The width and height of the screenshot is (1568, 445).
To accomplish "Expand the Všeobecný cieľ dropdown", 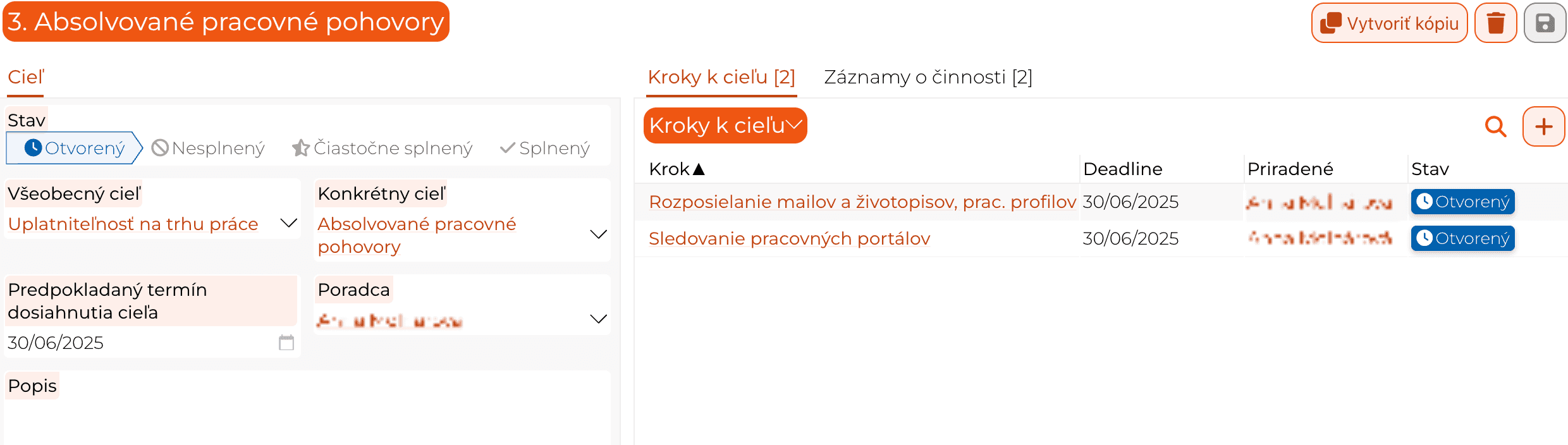I will click(288, 223).
